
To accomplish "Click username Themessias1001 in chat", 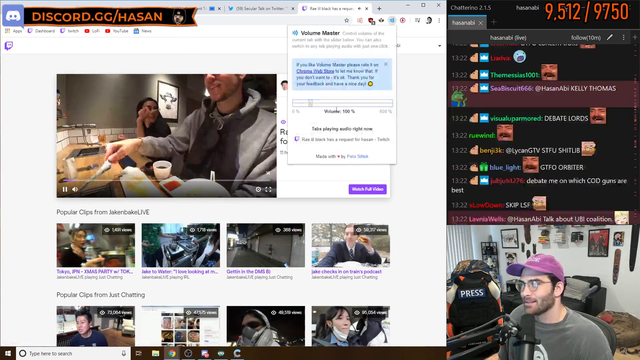I will (x=515, y=75).
